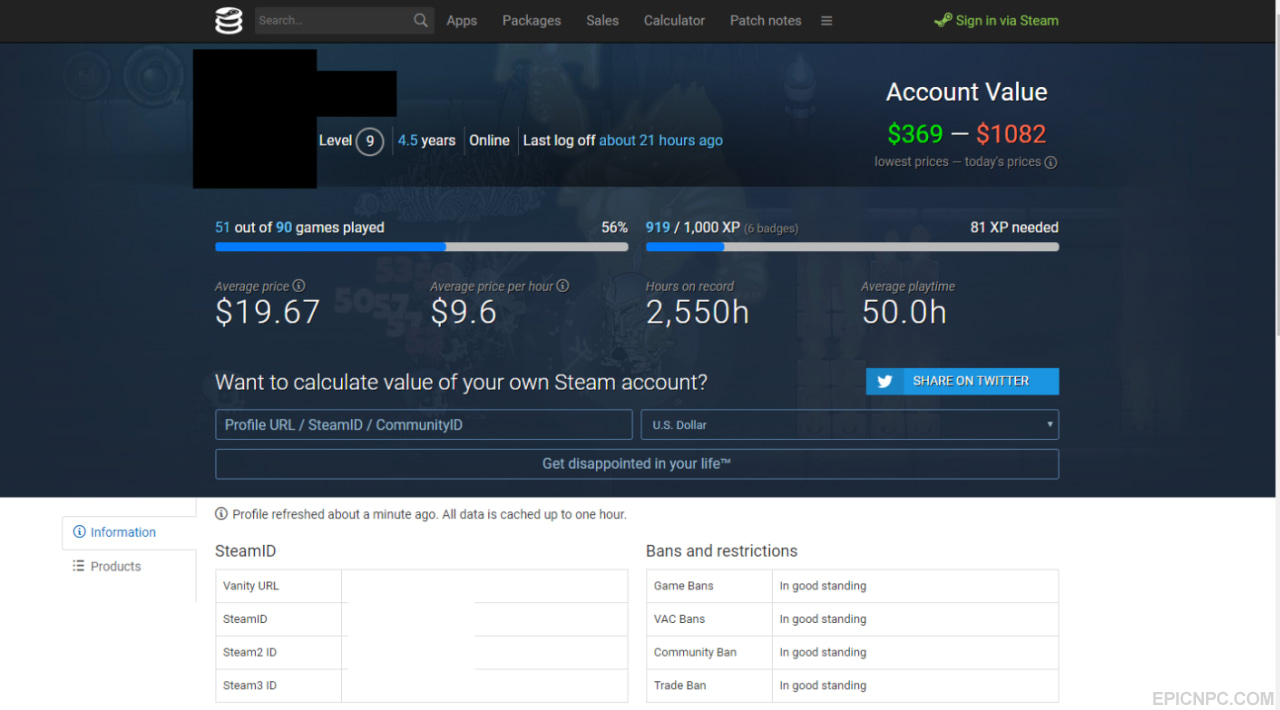Click the Profile URL input field
Screen dimensions: 1280x710
[424, 425]
